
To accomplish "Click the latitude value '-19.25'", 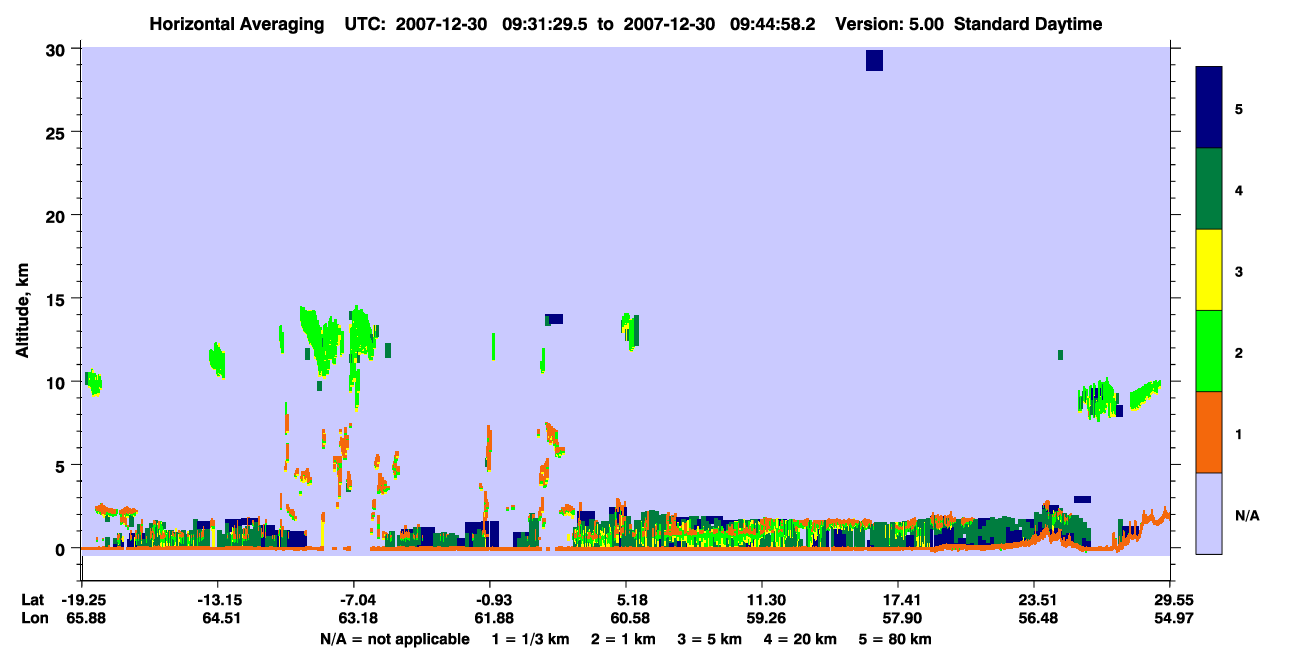I will tap(82, 600).
